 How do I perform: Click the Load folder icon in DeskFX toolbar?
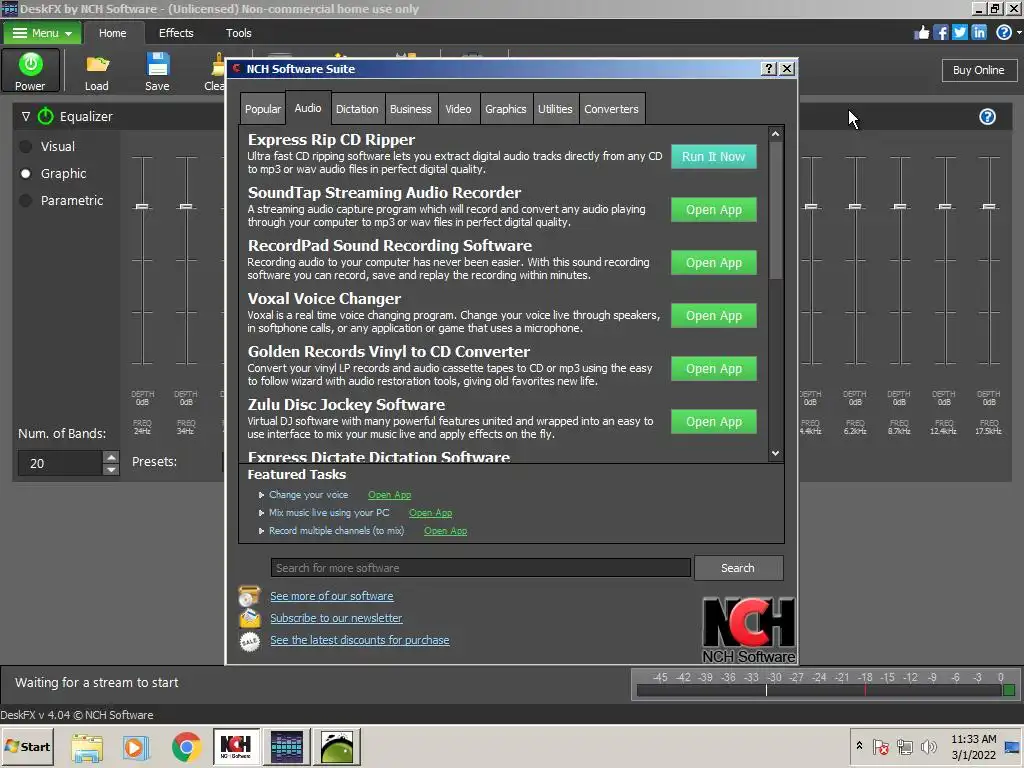pos(97,65)
